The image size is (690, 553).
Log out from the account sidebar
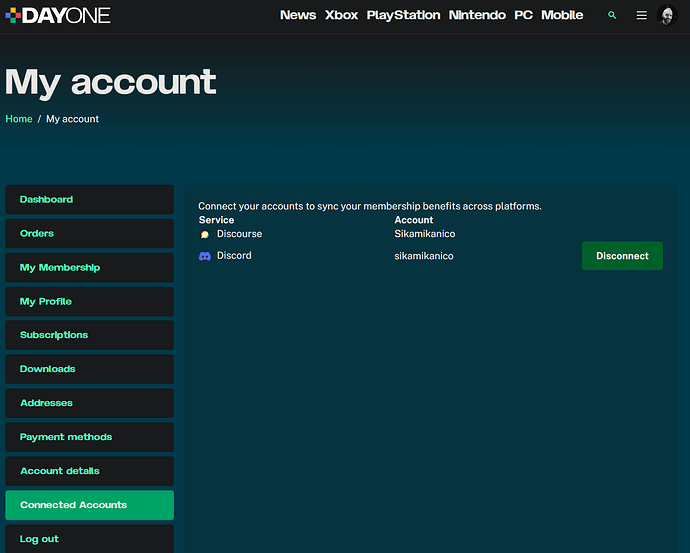89,539
